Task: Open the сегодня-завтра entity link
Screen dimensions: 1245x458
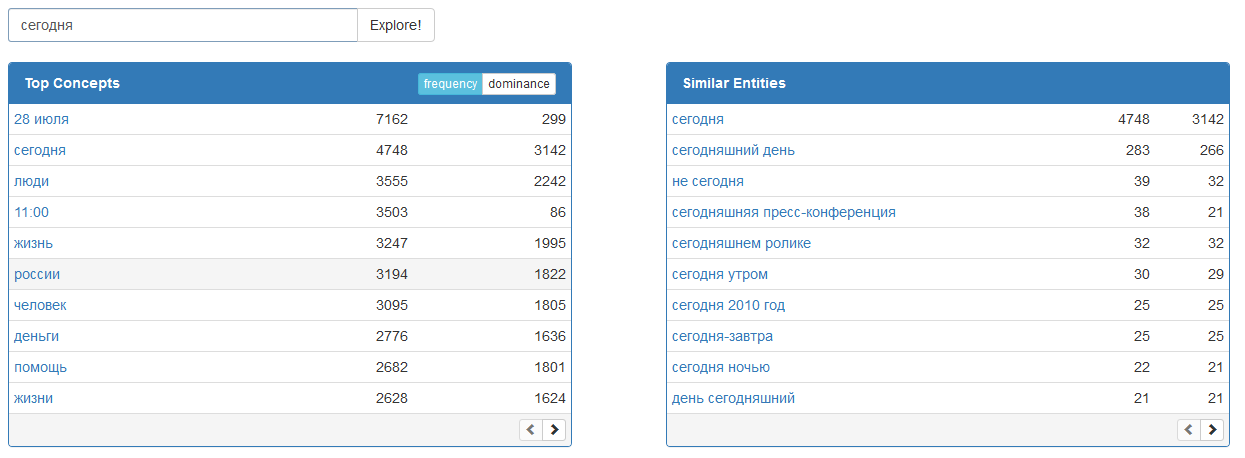Action: 722,336
